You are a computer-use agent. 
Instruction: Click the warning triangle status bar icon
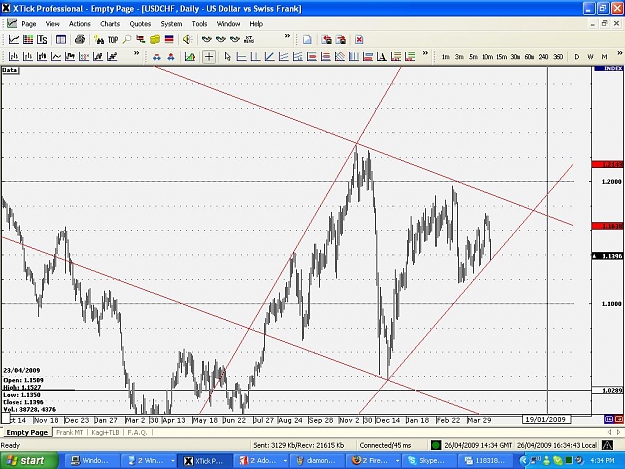coord(607,445)
